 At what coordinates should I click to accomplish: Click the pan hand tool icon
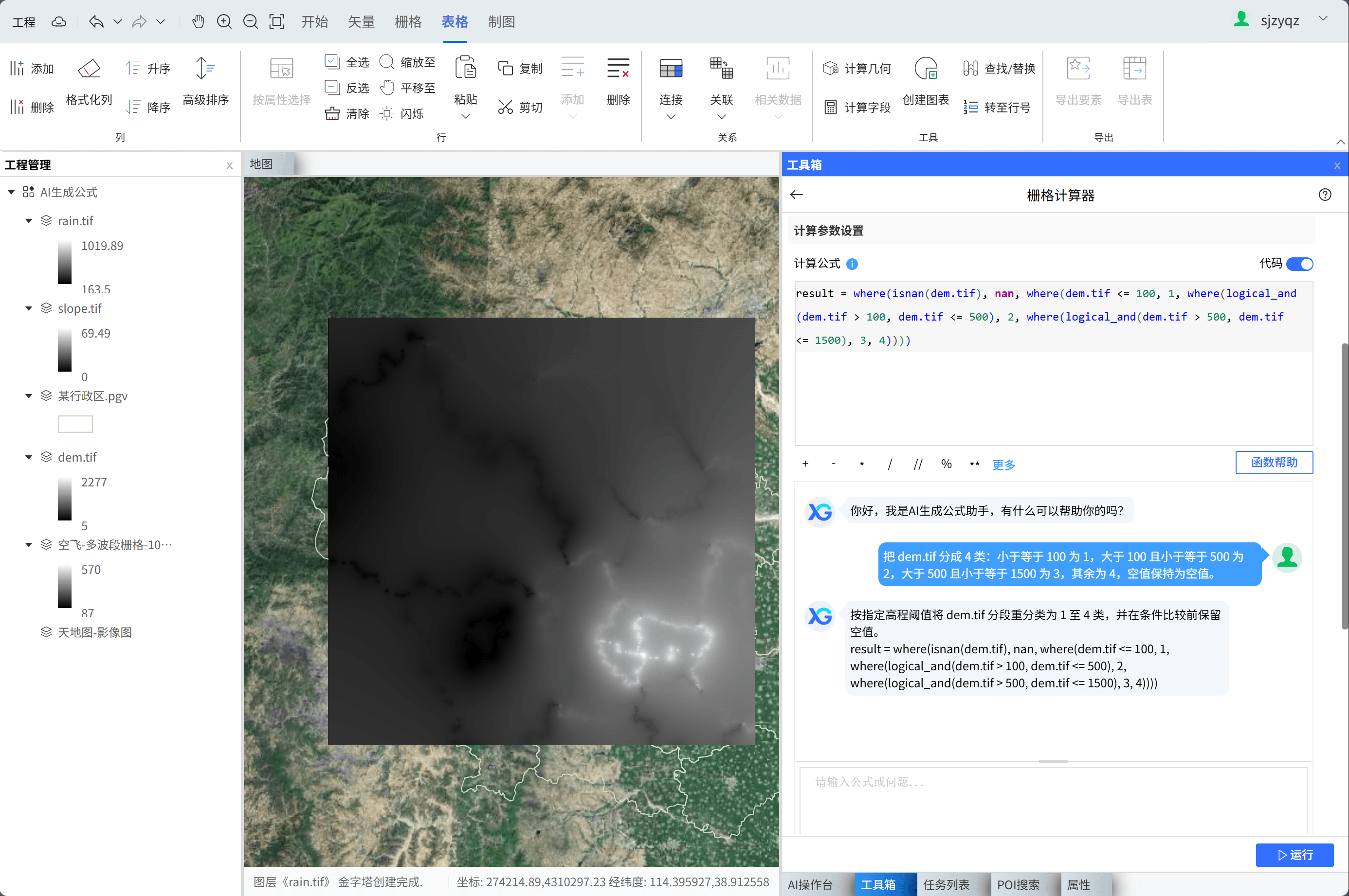point(198,22)
